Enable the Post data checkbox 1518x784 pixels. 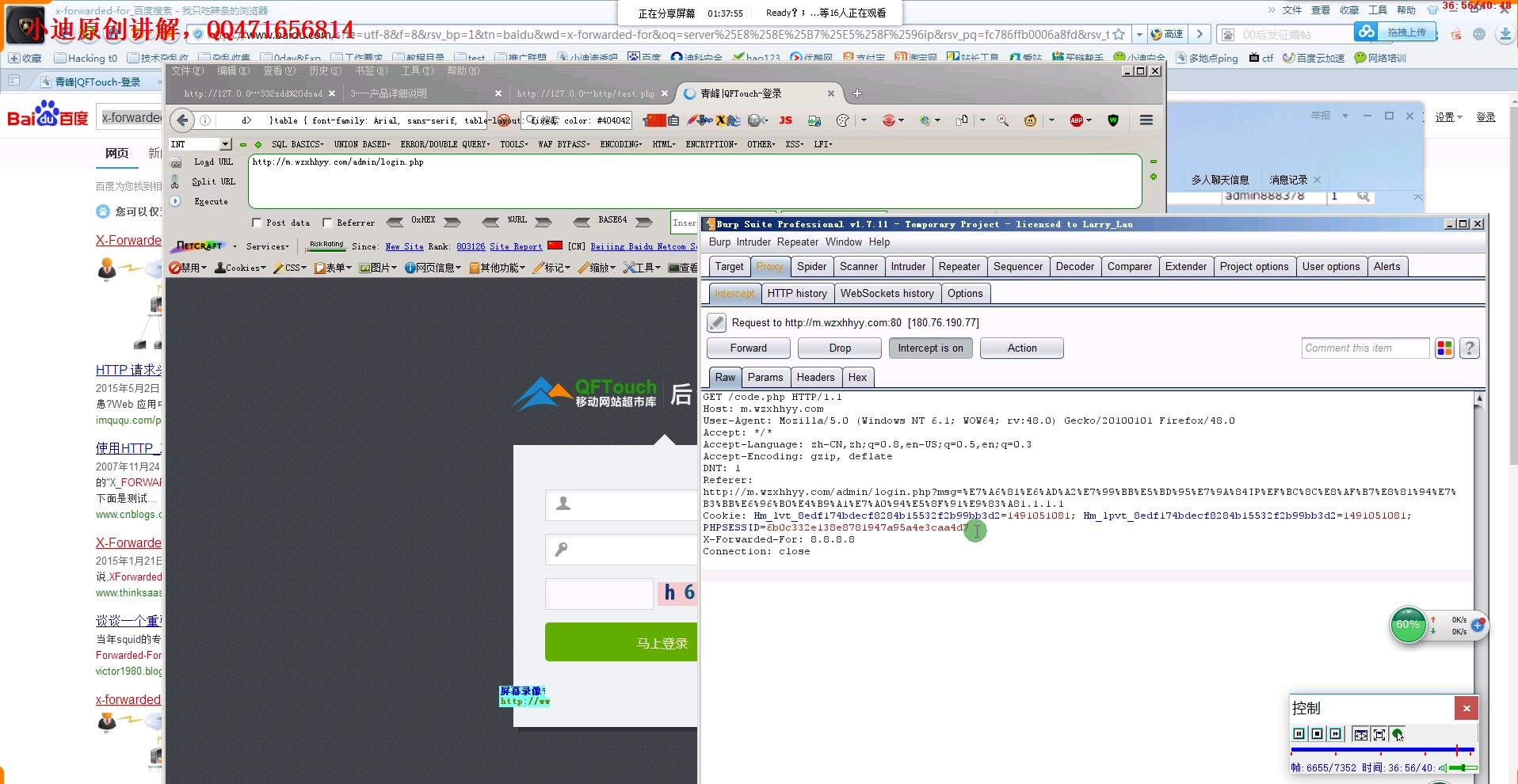[x=257, y=223]
